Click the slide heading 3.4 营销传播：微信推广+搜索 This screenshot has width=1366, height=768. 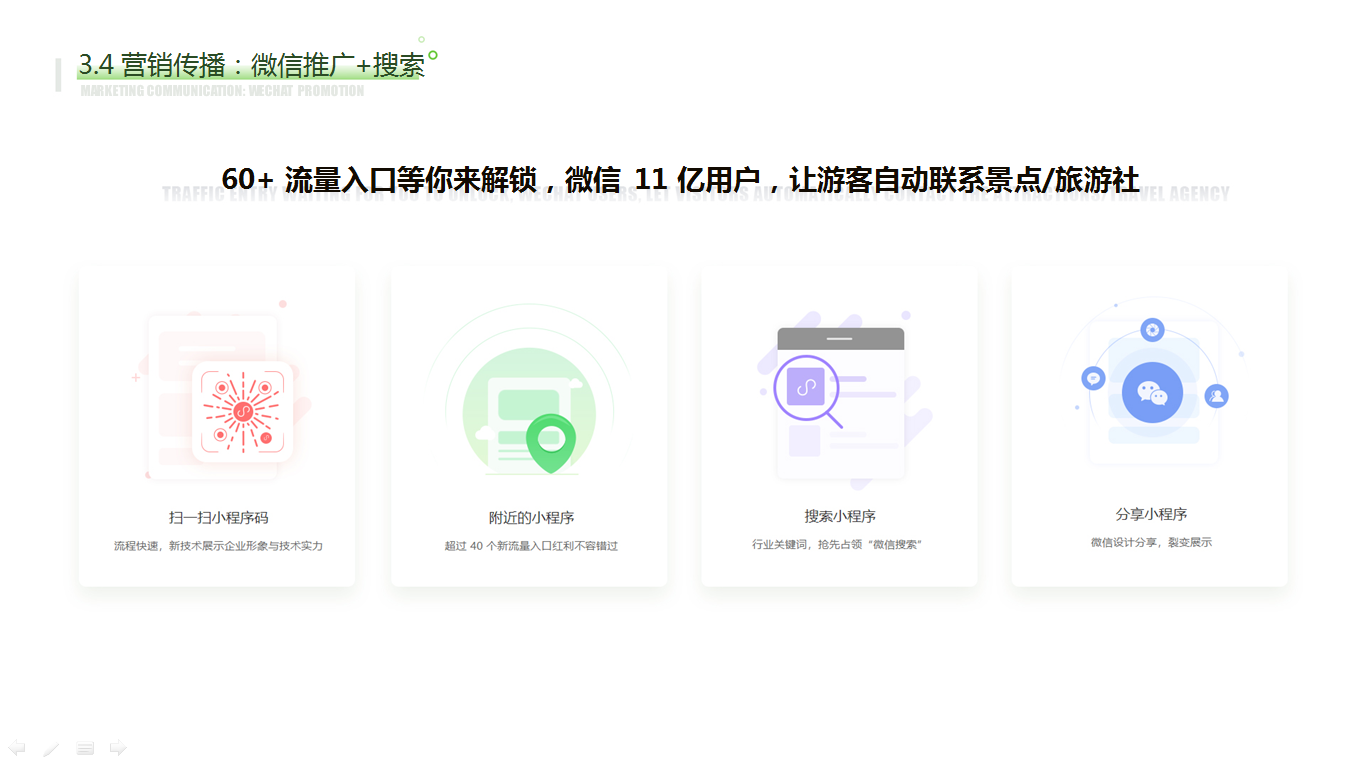point(251,66)
